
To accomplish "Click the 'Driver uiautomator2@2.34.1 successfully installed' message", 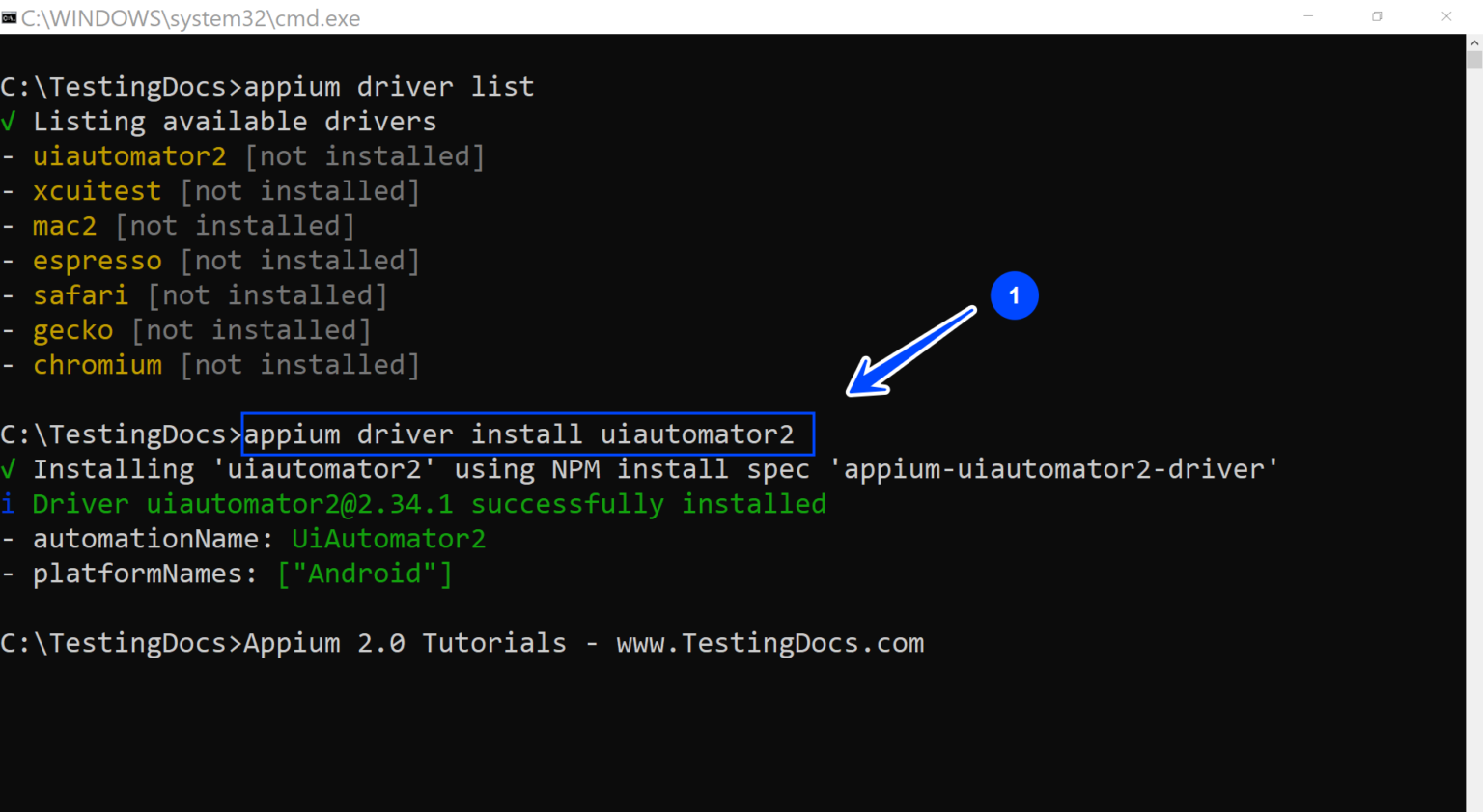I will tap(430, 503).
